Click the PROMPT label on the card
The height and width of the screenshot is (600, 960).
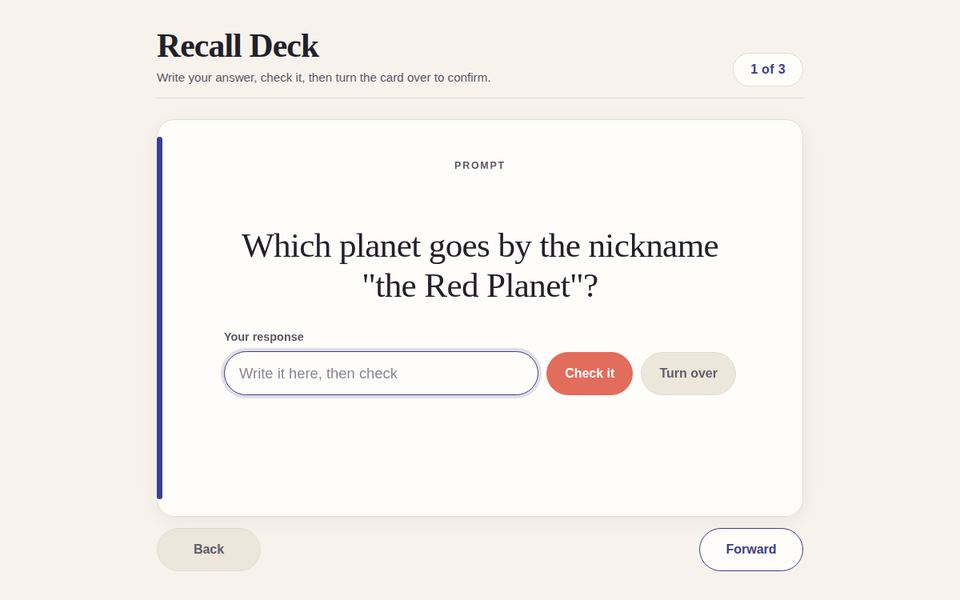click(x=479, y=165)
